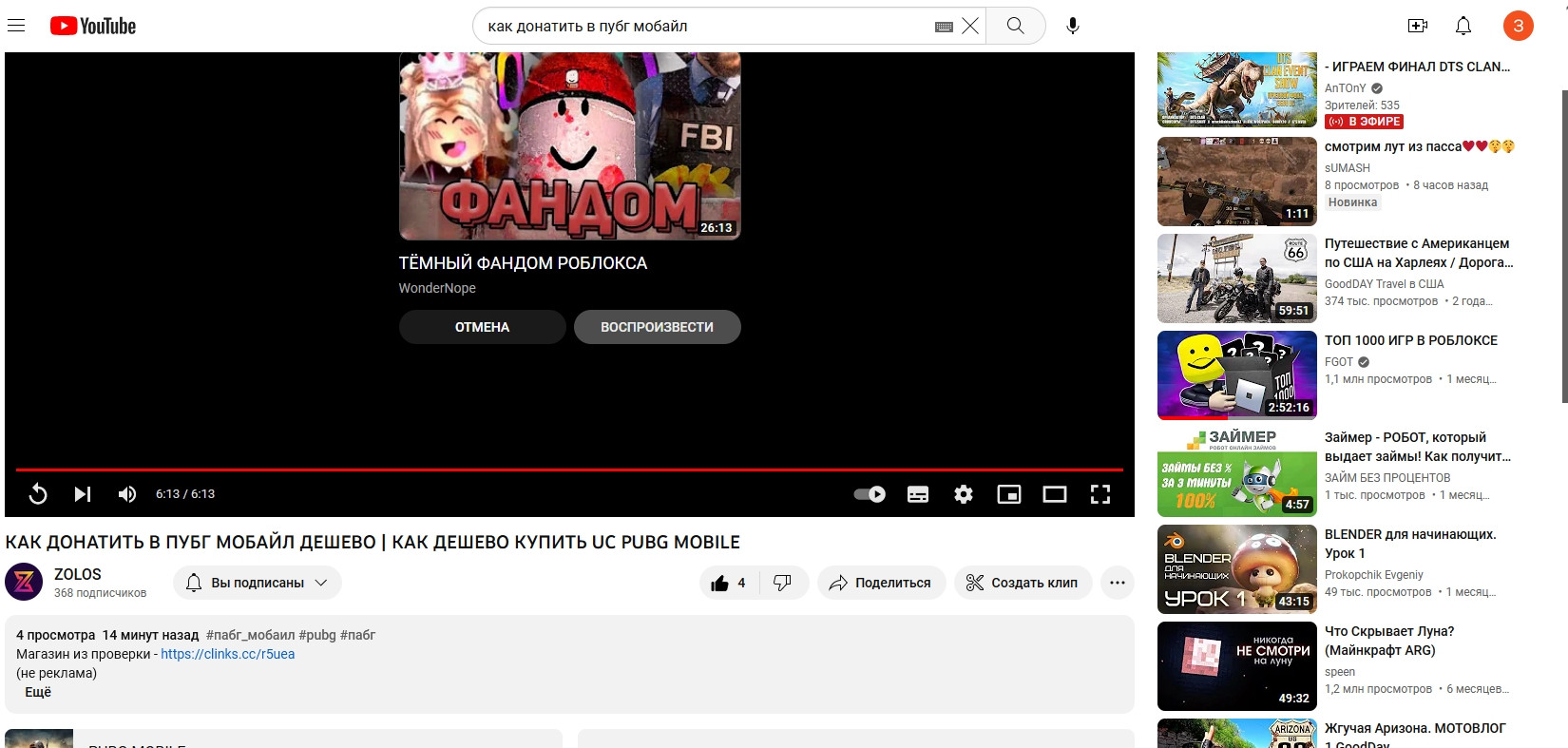Run search with magnifier button
This screenshot has width=1568, height=748.
pos(1016,26)
